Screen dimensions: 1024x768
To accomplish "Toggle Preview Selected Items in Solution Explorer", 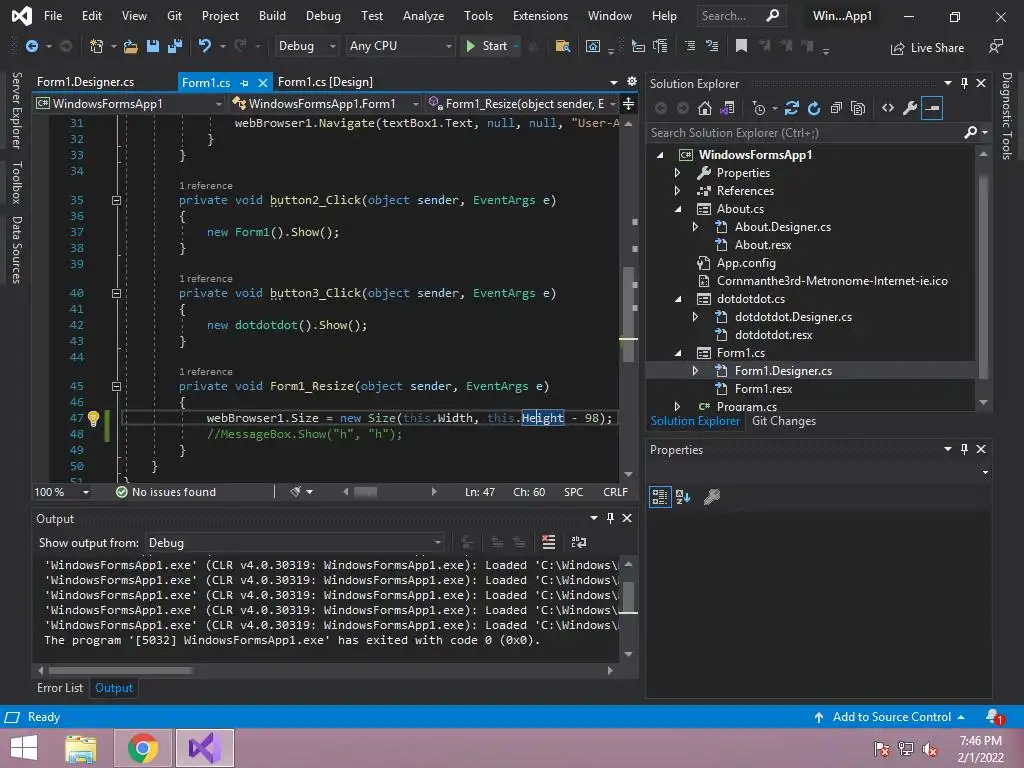I will [x=931, y=108].
